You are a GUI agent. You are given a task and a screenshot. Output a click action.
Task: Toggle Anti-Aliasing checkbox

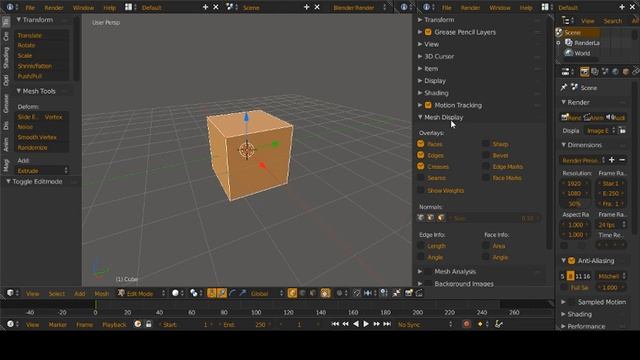[x=571, y=260]
